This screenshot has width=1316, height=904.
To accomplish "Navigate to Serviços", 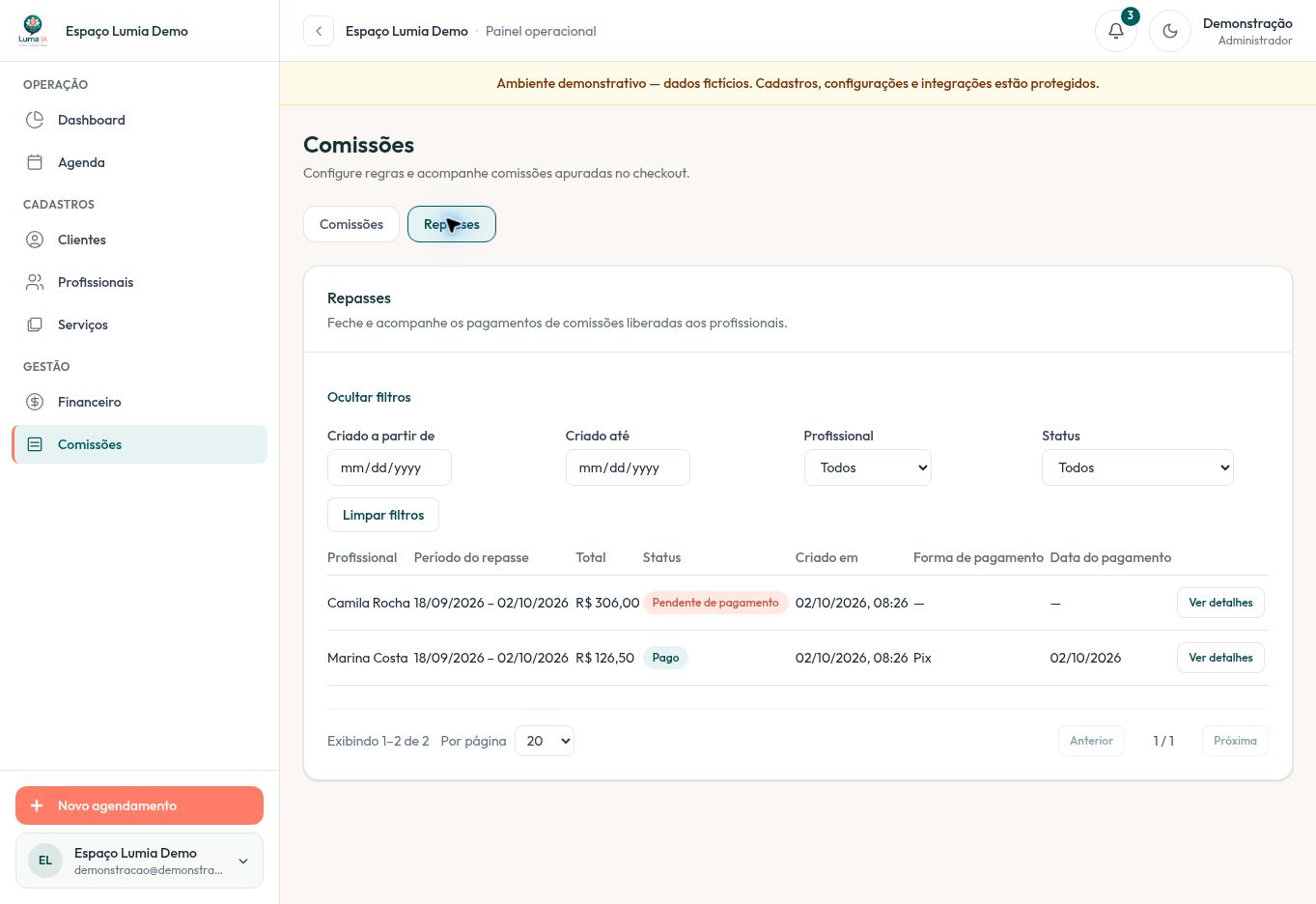I will (139, 325).
